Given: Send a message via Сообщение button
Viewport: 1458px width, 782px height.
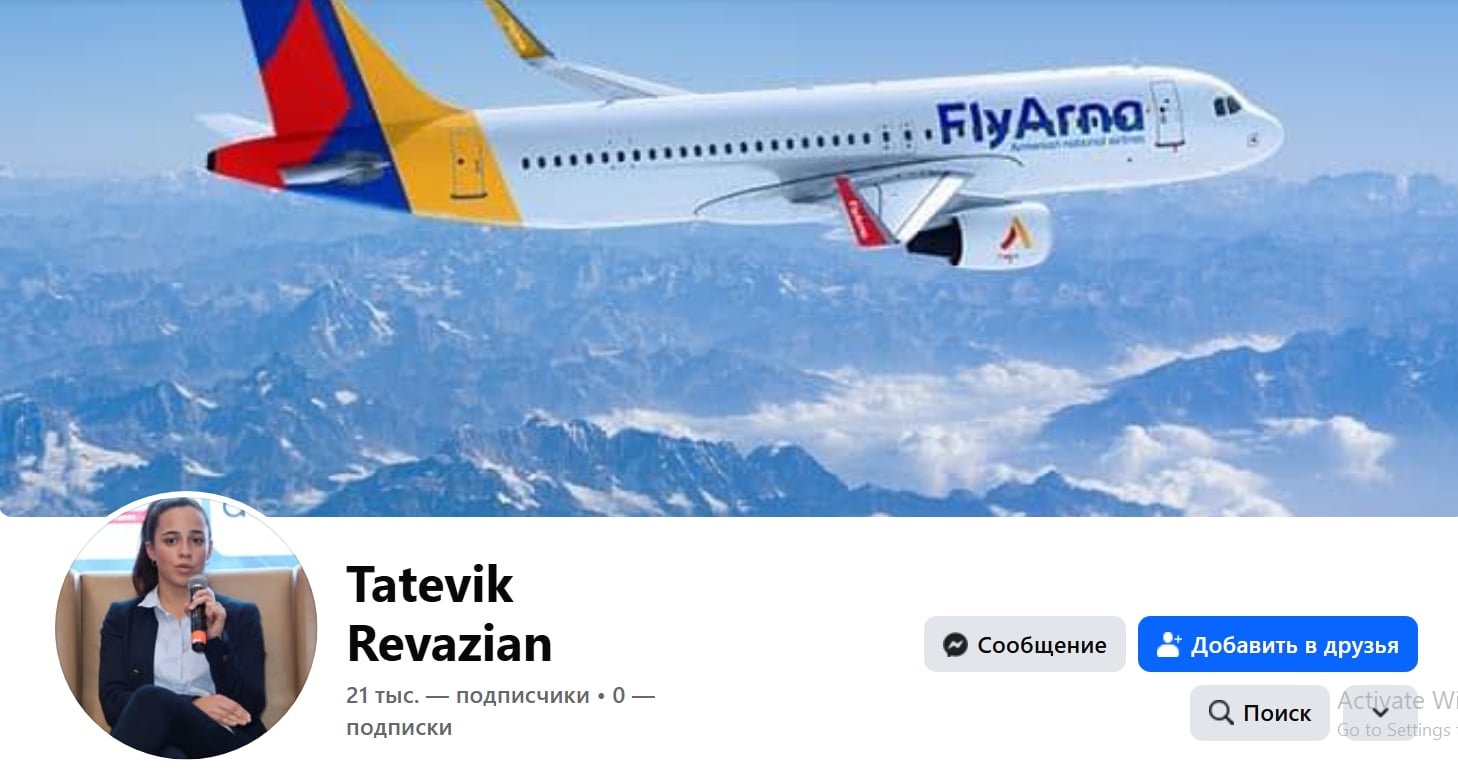Looking at the screenshot, I should point(1025,644).
